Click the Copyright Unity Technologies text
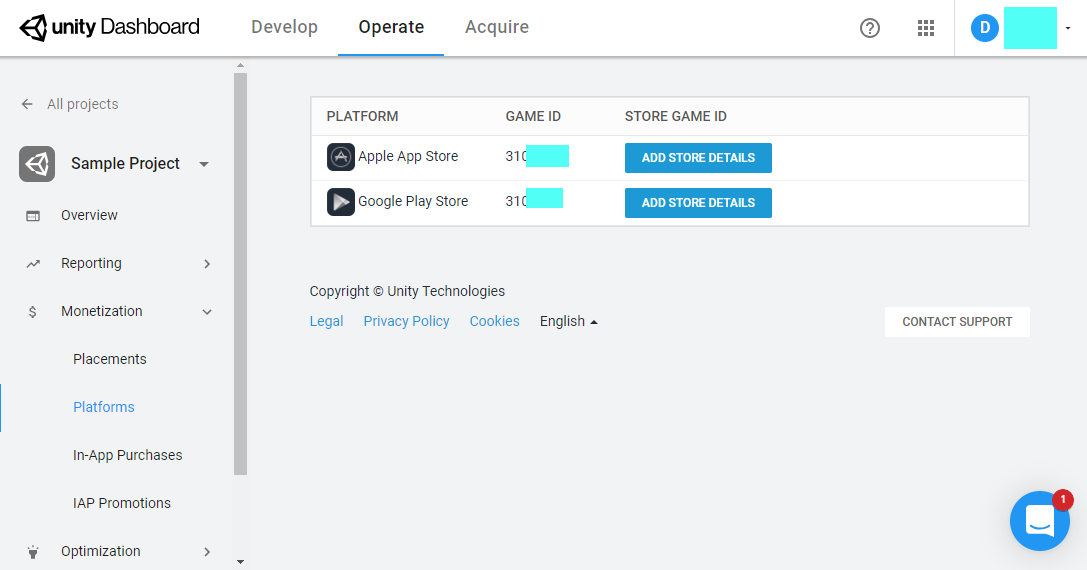 407,291
